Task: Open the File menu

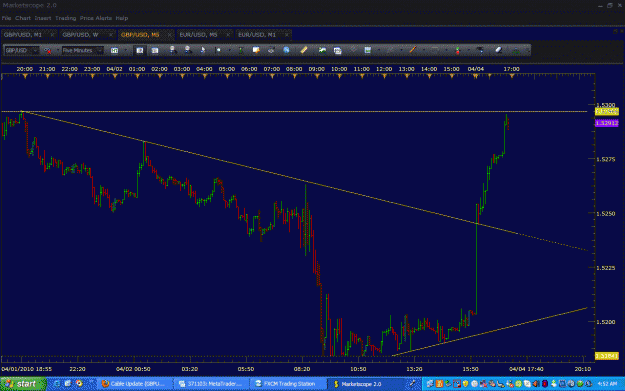Action: coord(6,18)
